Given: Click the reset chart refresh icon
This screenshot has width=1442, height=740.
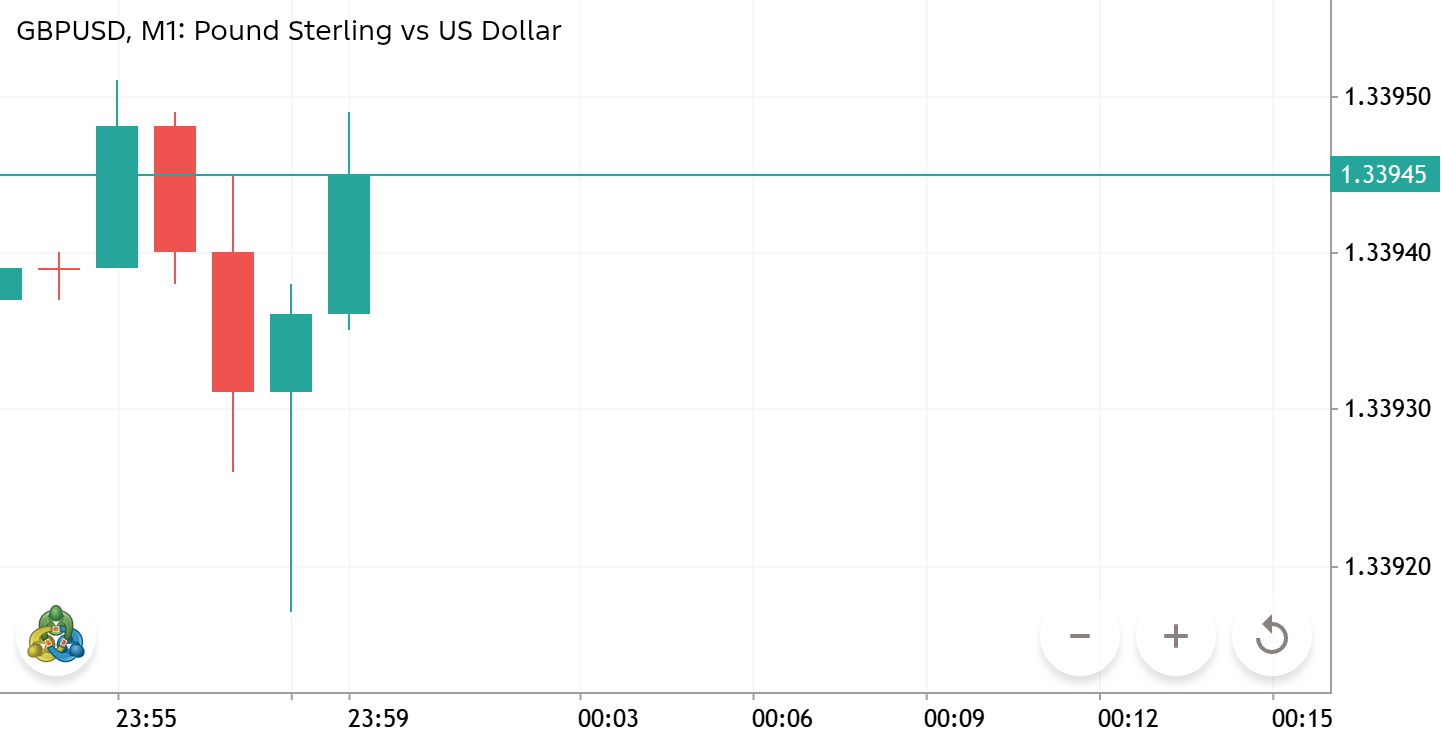Looking at the screenshot, I should click(1272, 637).
